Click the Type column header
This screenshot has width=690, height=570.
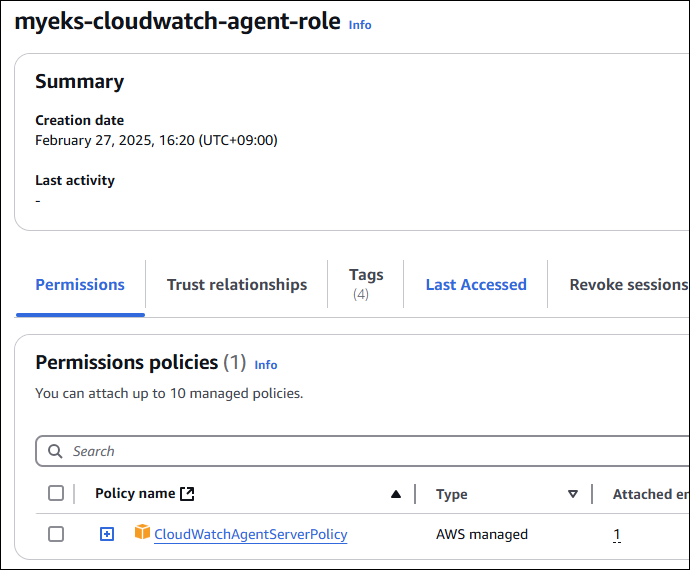(452, 494)
